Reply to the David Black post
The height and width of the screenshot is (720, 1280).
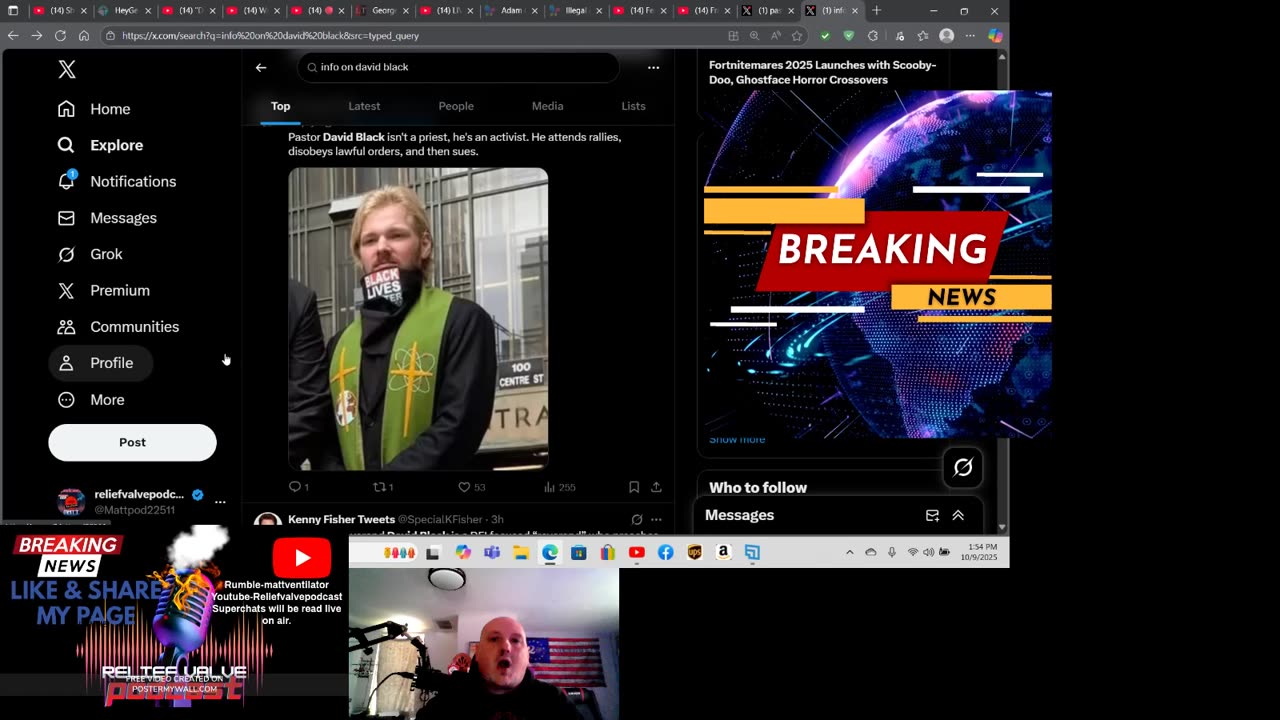pos(298,487)
